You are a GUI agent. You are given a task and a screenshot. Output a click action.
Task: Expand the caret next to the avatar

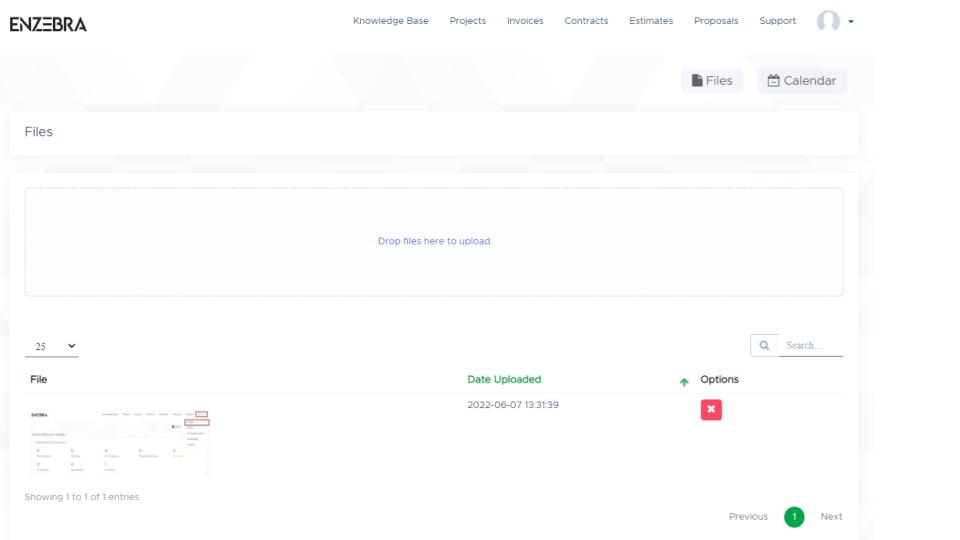pos(850,22)
